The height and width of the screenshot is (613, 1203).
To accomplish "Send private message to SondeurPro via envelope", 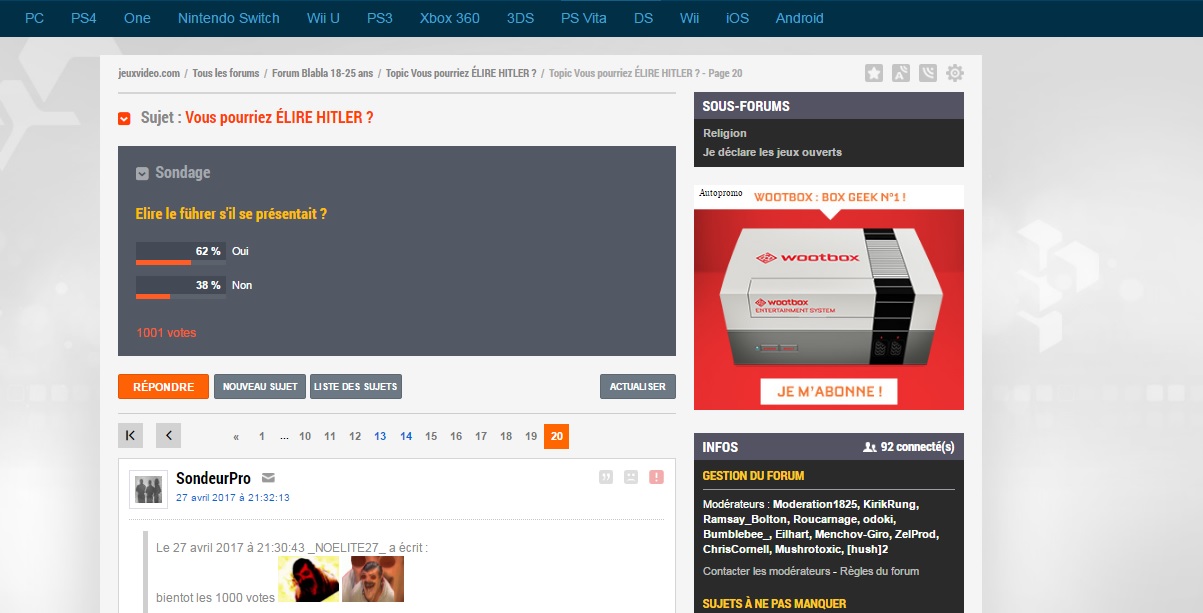I will [x=268, y=478].
